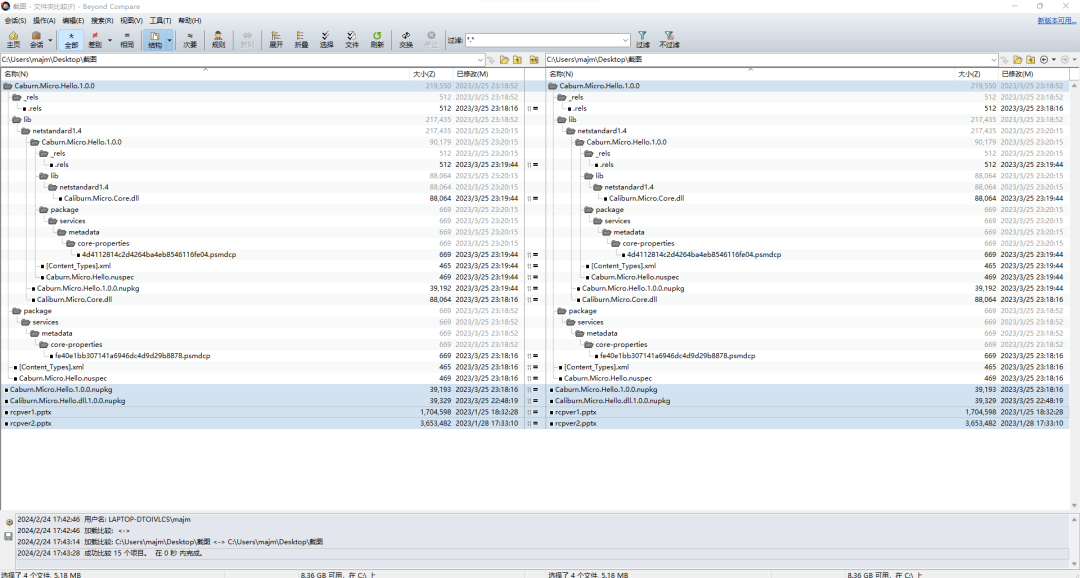The height and width of the screenshot is (578, 1080).
Task: Click the log panel top-left icon
Action: 9,522
